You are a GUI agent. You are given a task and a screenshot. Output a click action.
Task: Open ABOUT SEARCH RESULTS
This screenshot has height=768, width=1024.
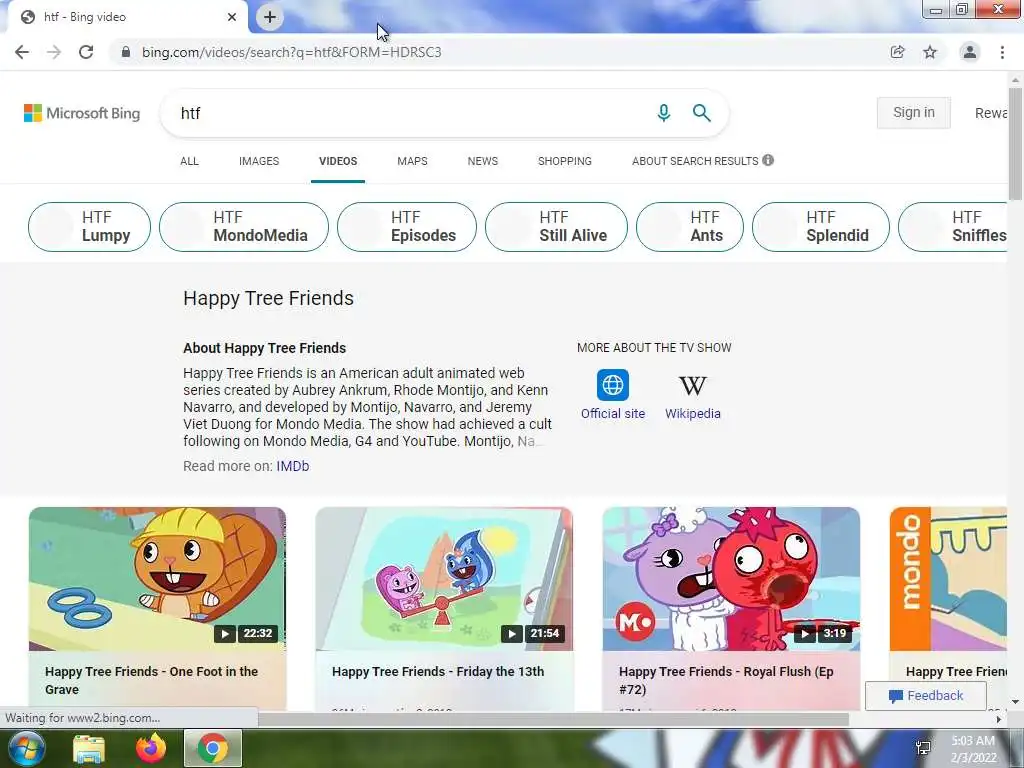695,161
